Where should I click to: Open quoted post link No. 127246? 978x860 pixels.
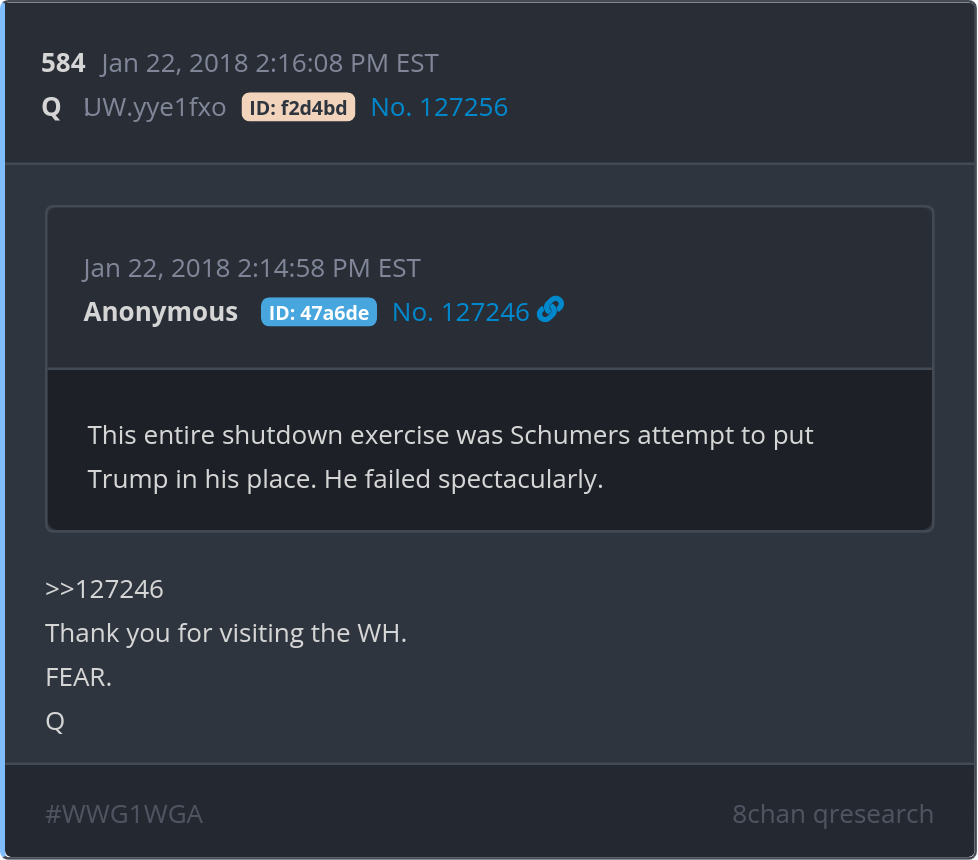tap(460, 312)
